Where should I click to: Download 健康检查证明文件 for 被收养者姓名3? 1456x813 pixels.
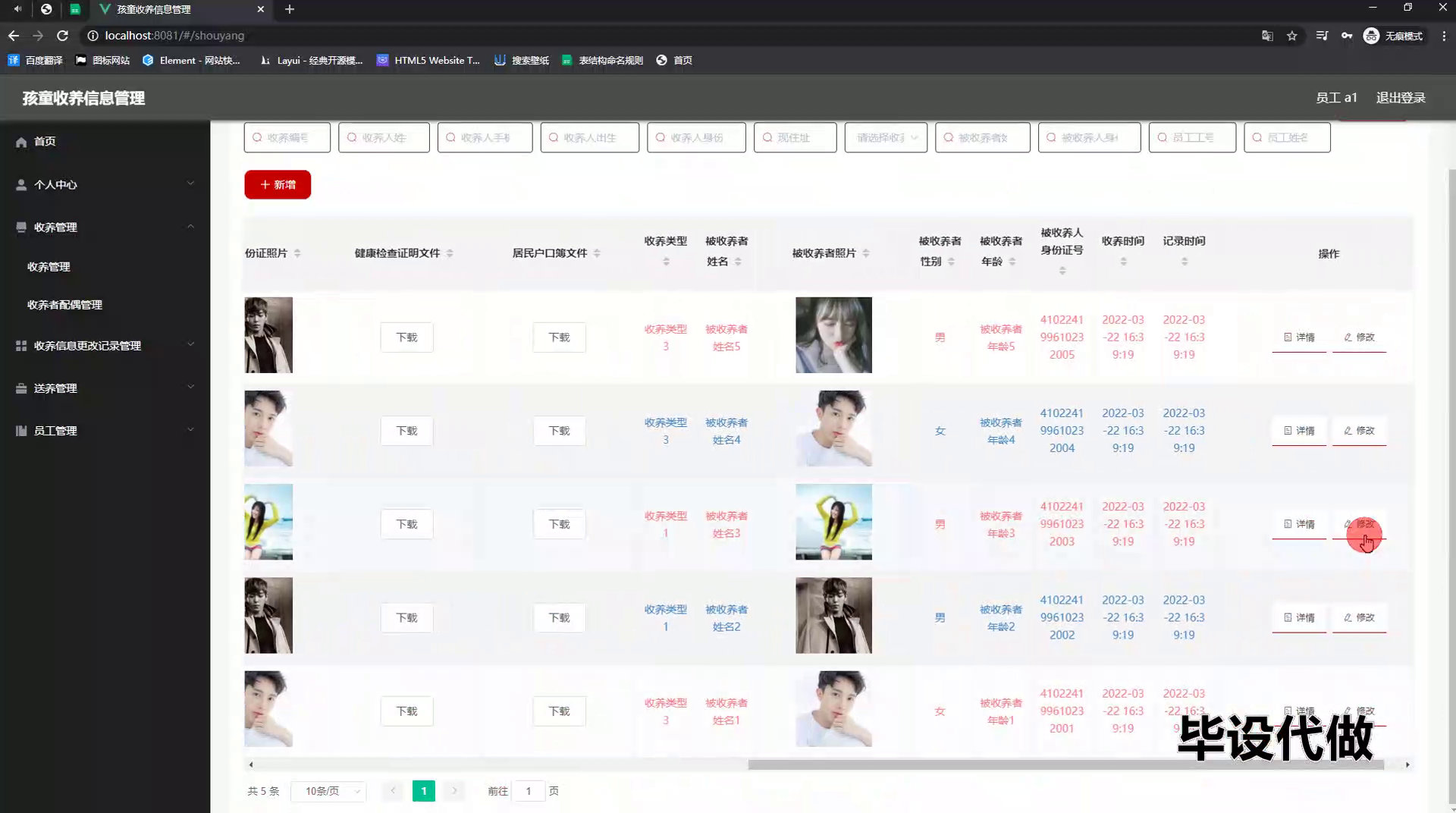click(406, 524)
